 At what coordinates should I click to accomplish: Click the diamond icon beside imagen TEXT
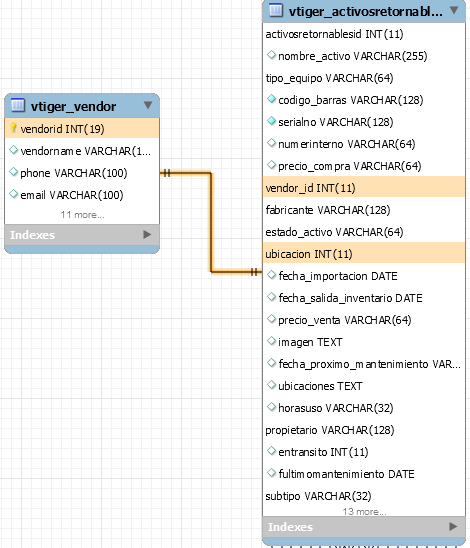(x=271, y=341)
